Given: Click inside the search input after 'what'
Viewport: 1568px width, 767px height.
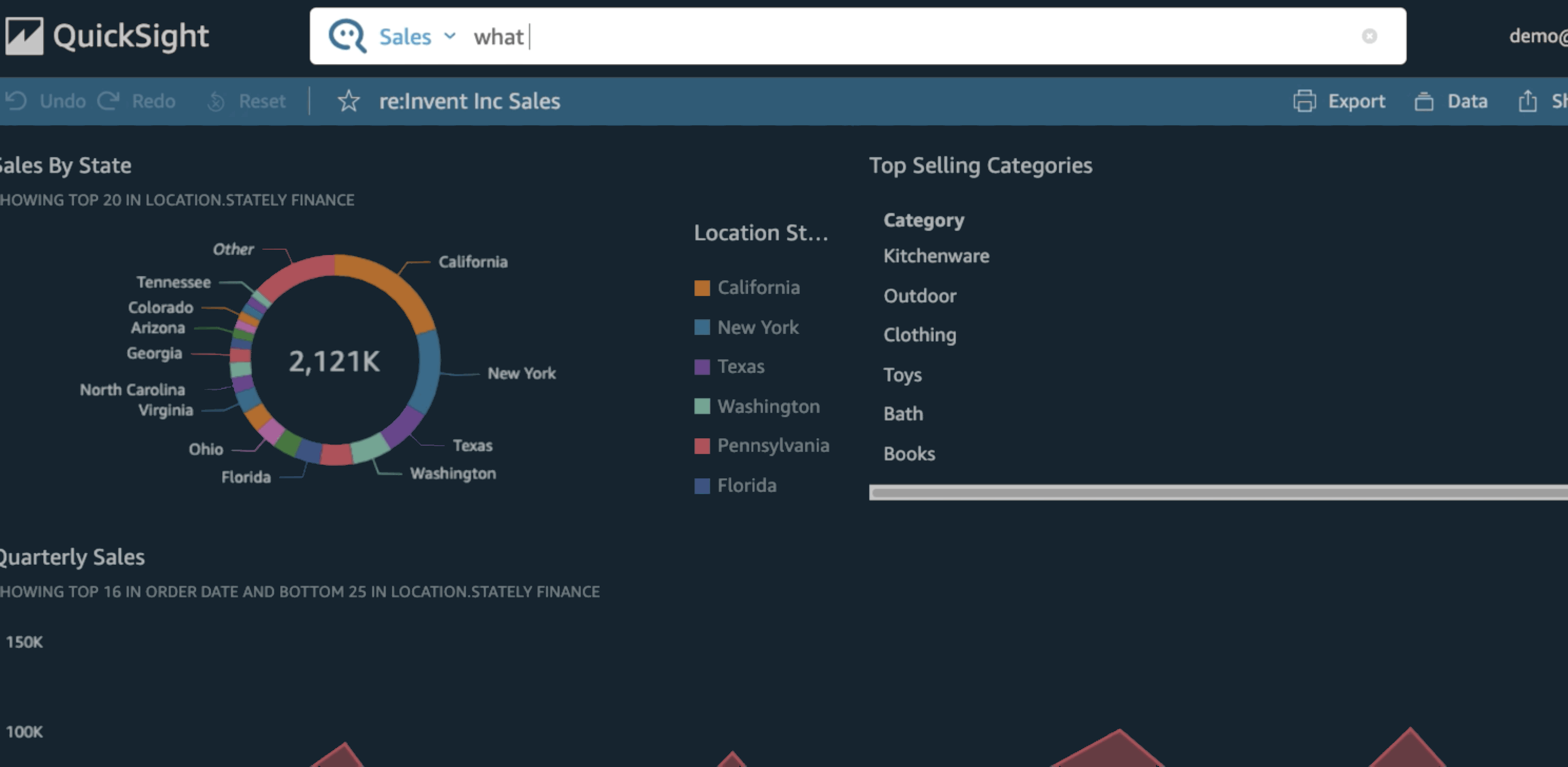Looking at the screenshot, I should [536, 36].
